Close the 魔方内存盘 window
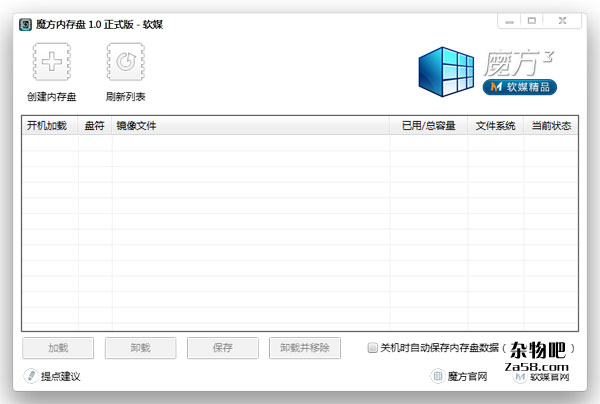 coord(562,21)
